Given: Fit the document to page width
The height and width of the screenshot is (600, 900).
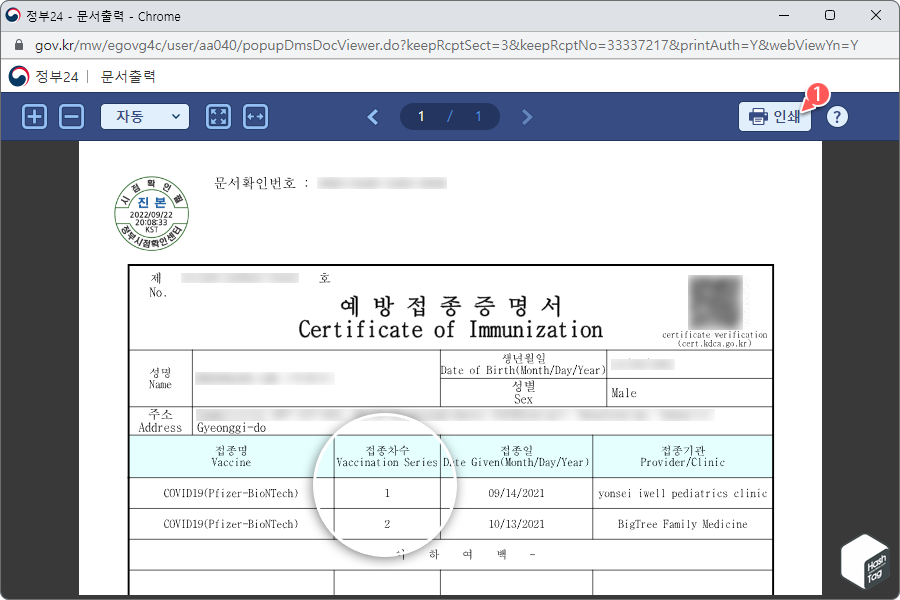Looking at the screenshot, I should [x=255, y=116].
